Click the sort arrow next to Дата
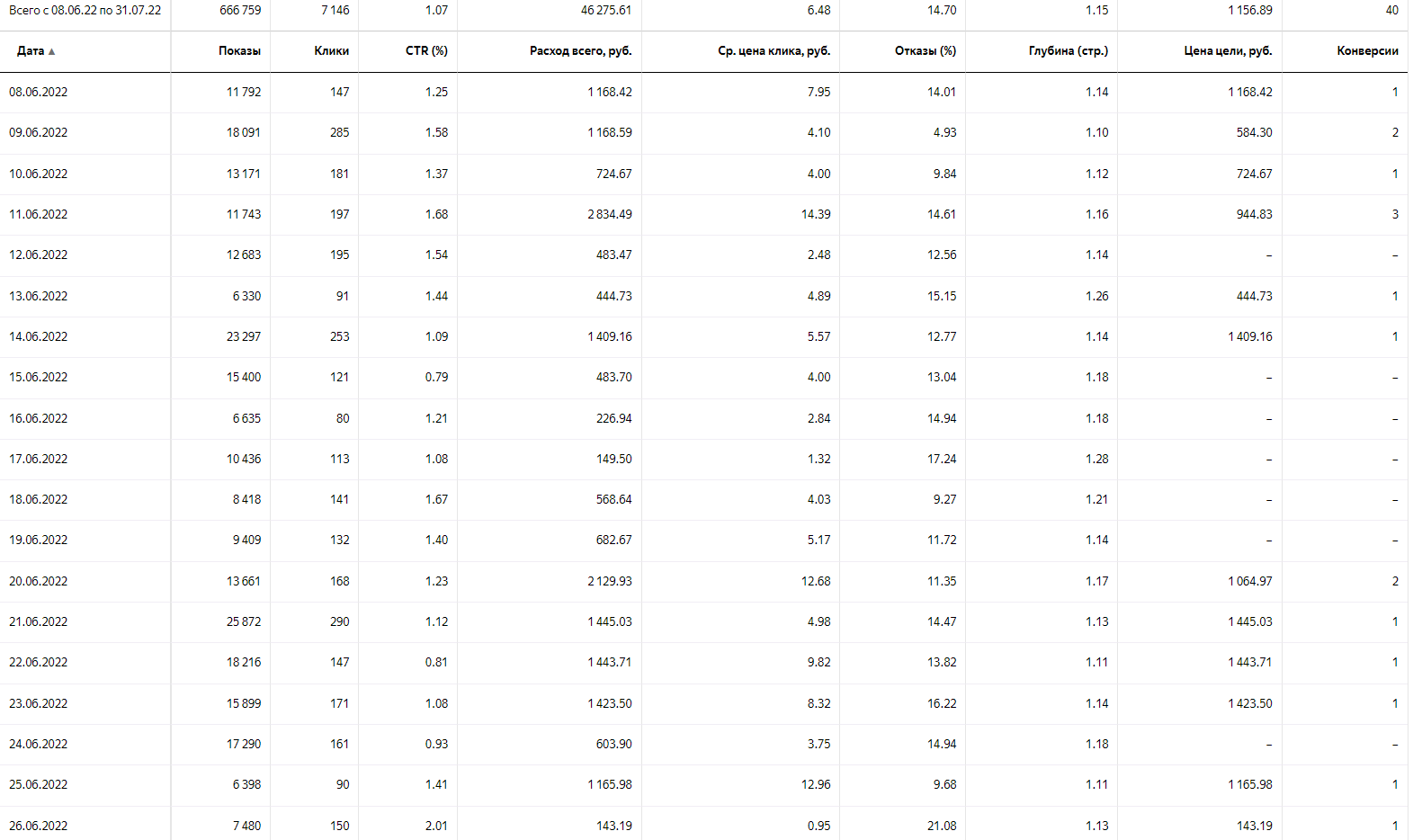The width and height of the screenshot is (1413, 840). [52, 52]
